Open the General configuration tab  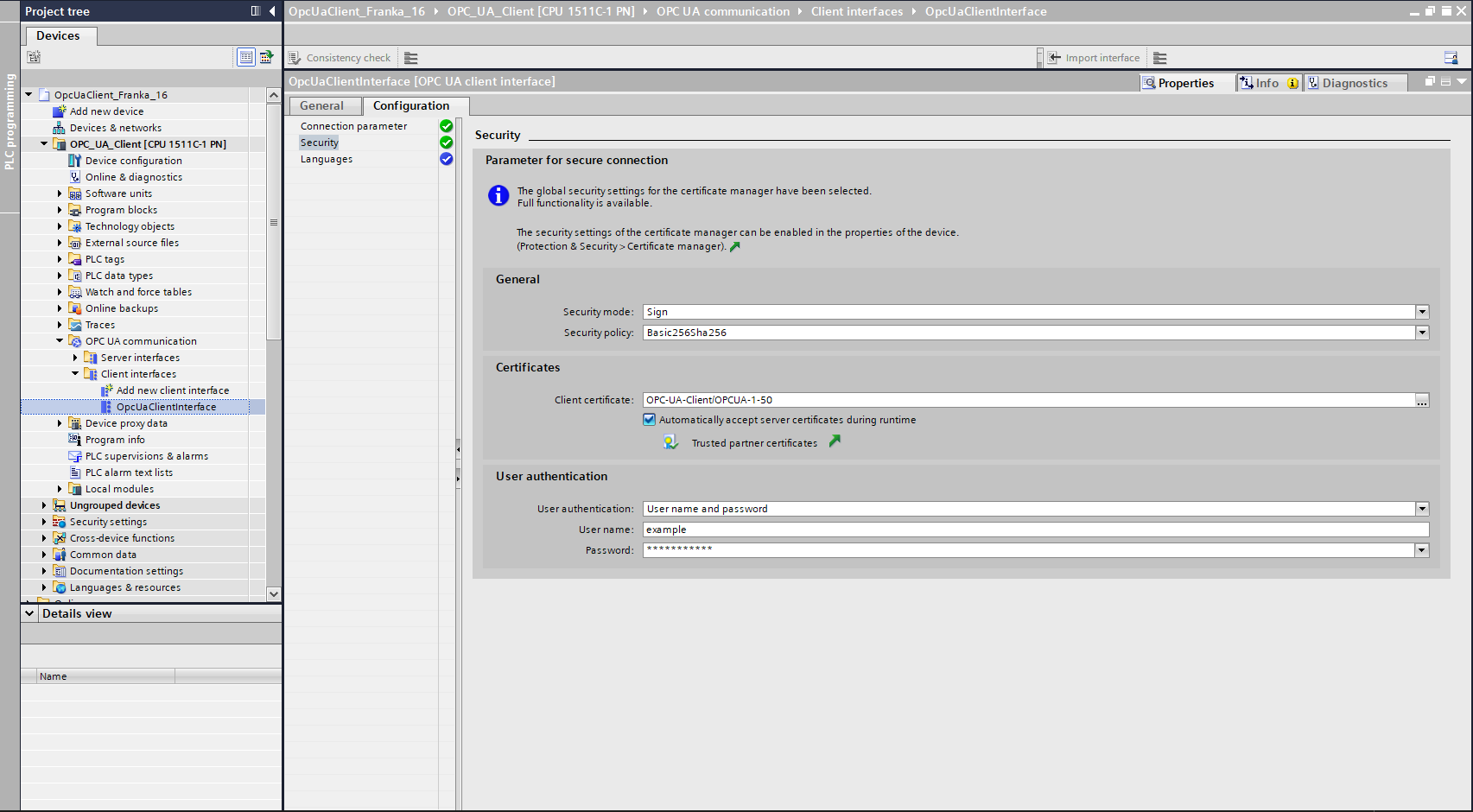324,105
